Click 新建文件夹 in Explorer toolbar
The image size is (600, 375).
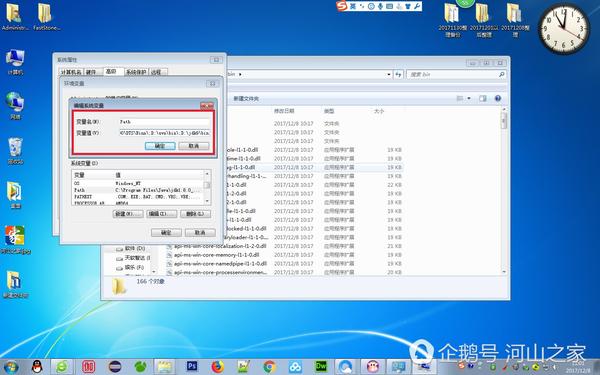[246, 99]
